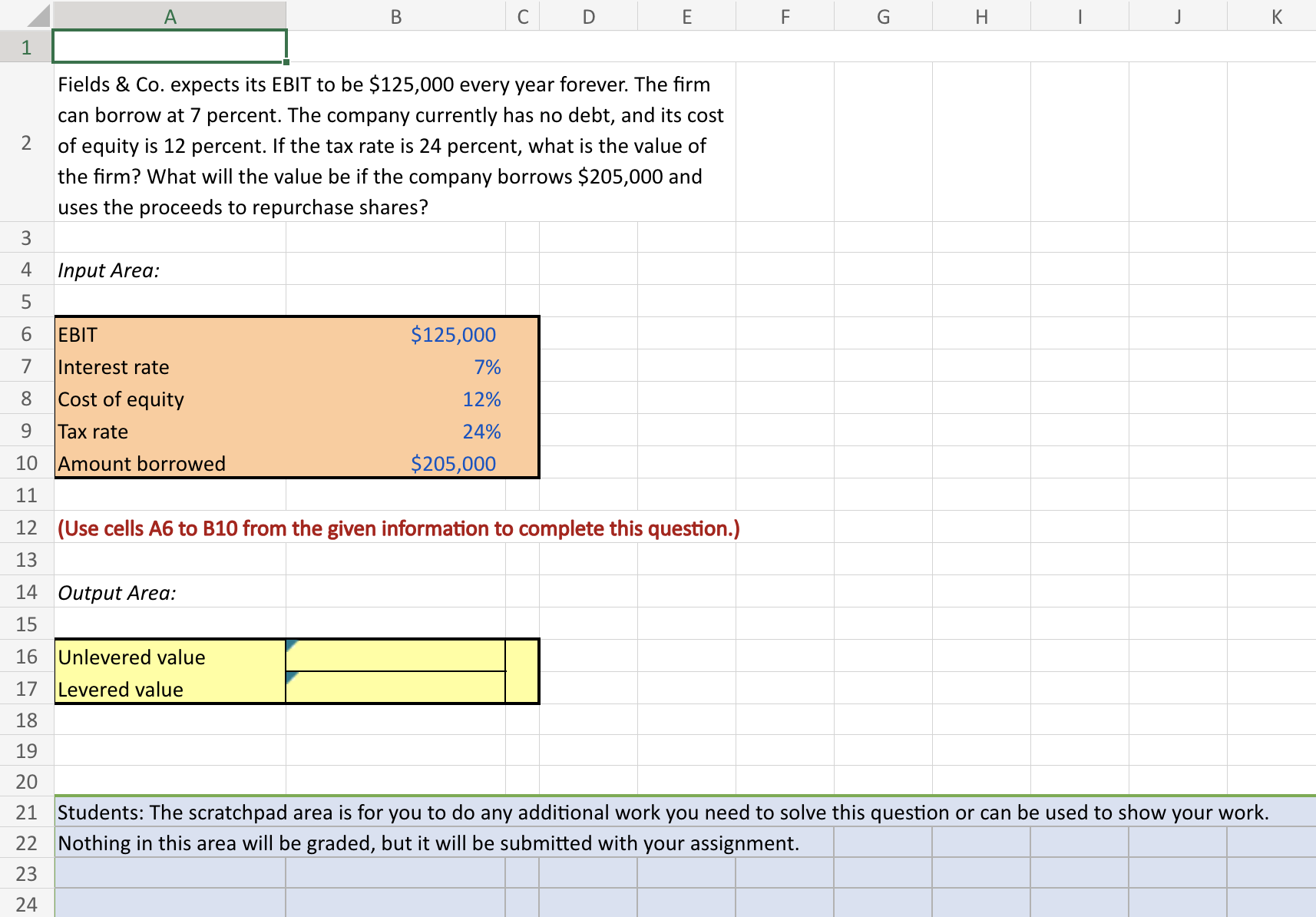Select row 17 header
Screen dimensions: 1316x917
pos(26,689)
